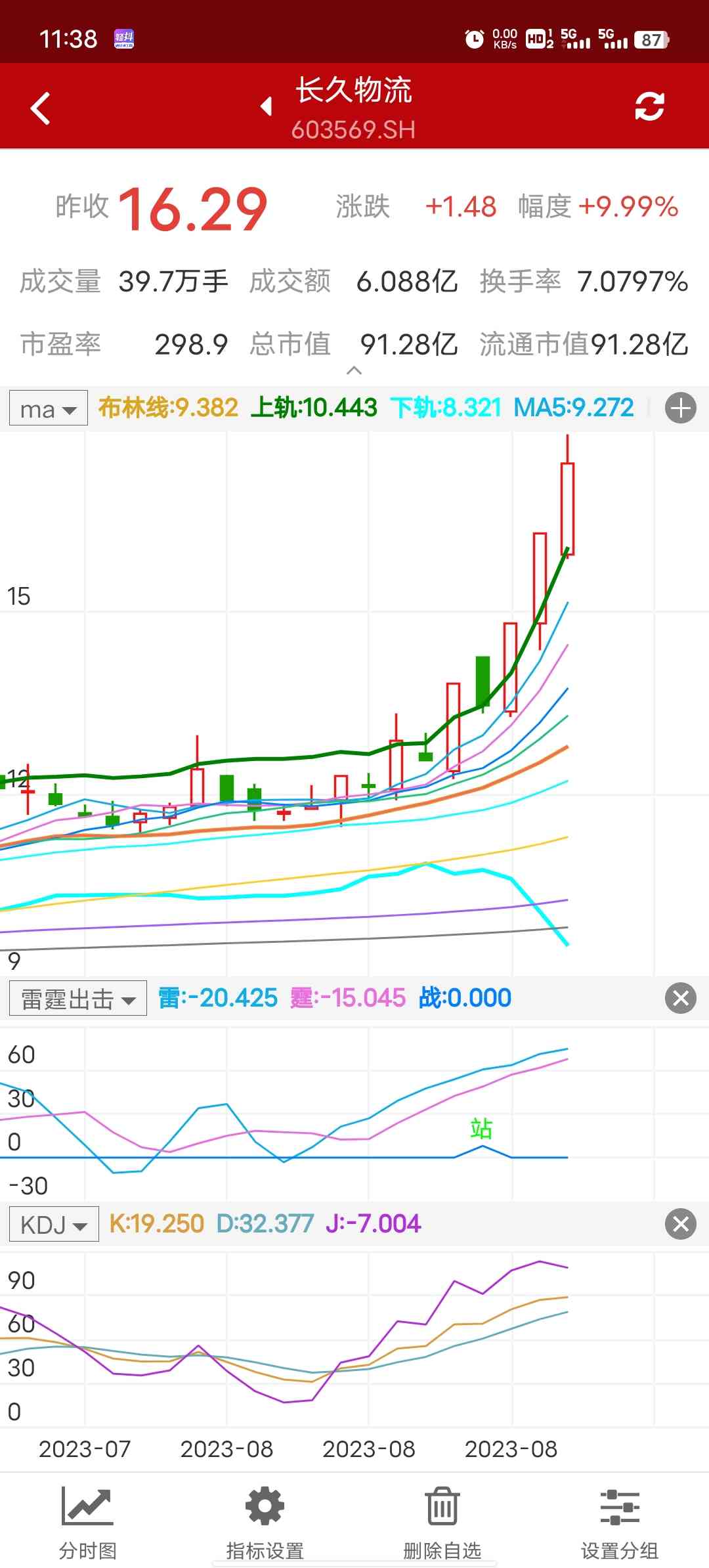Tap the green 站 signal marker
Viewport: 709px width, 1568px height.
481,1129
